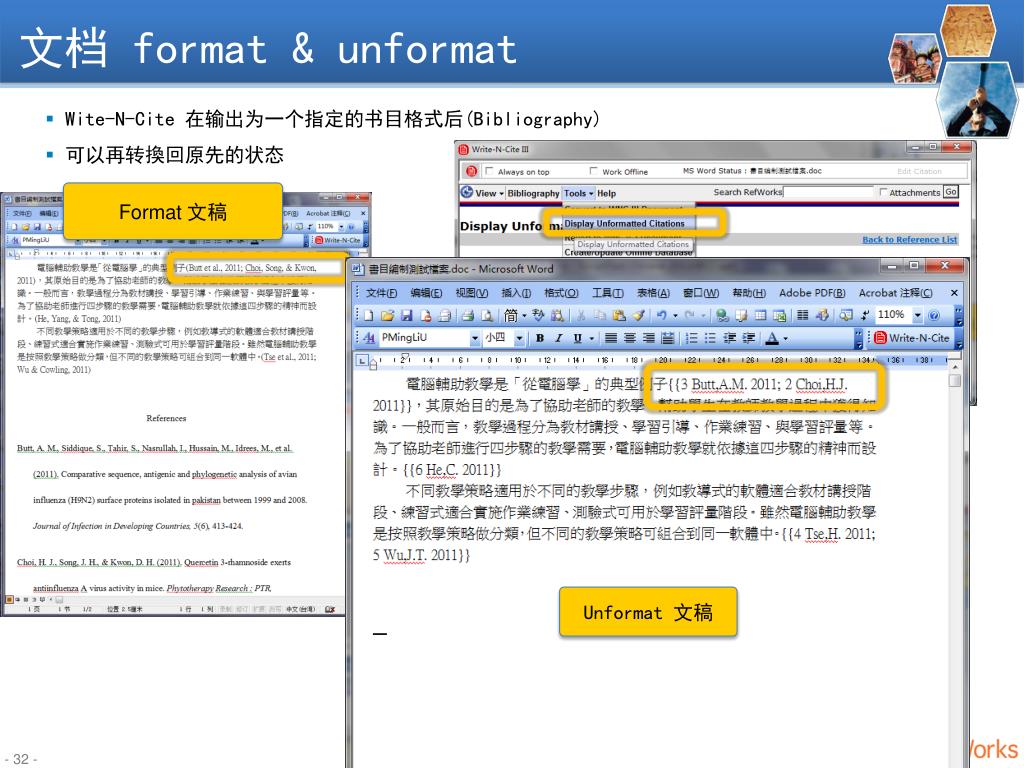The width and height of the screenshot is (1024, 768).
Task: Click the Go button beside Search RefWorks
Action: tap(951, 192)
